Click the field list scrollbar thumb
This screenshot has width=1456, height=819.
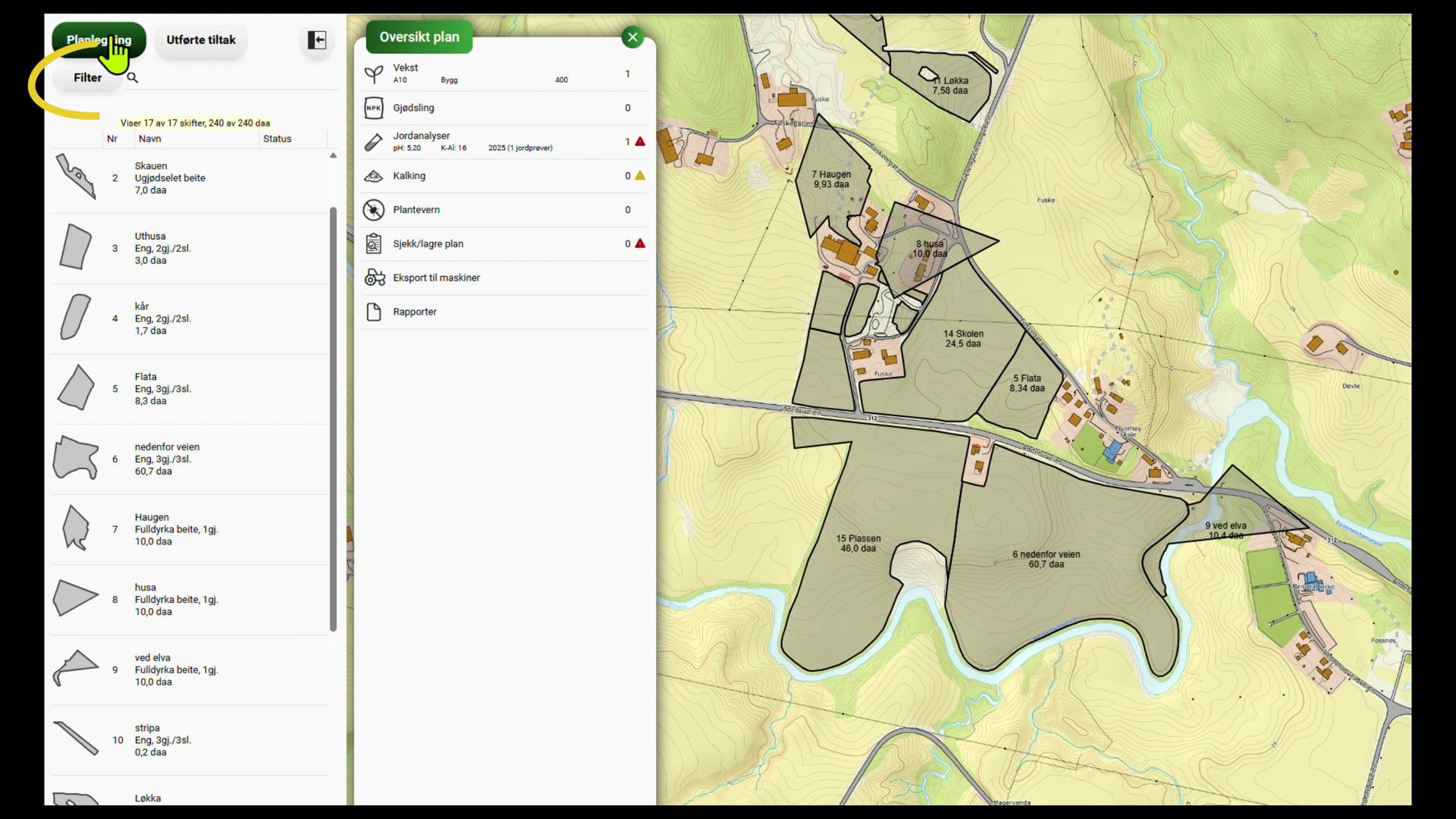coord(333,419)
